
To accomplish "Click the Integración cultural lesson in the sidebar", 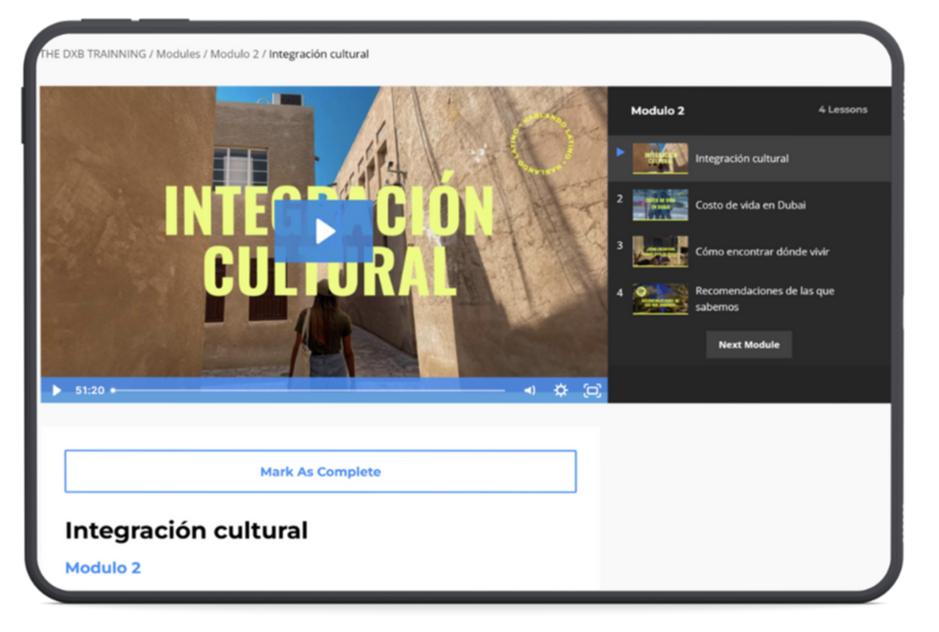I will 742,158.
